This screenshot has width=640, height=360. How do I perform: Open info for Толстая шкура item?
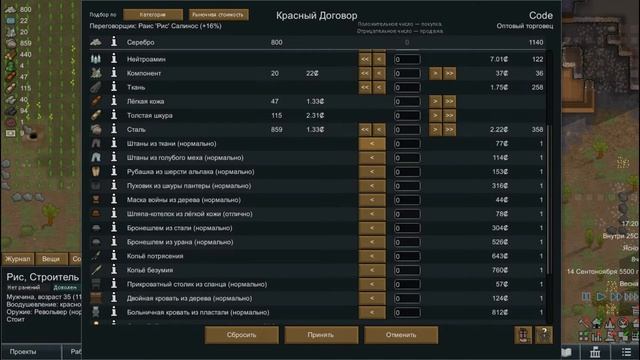114,115
